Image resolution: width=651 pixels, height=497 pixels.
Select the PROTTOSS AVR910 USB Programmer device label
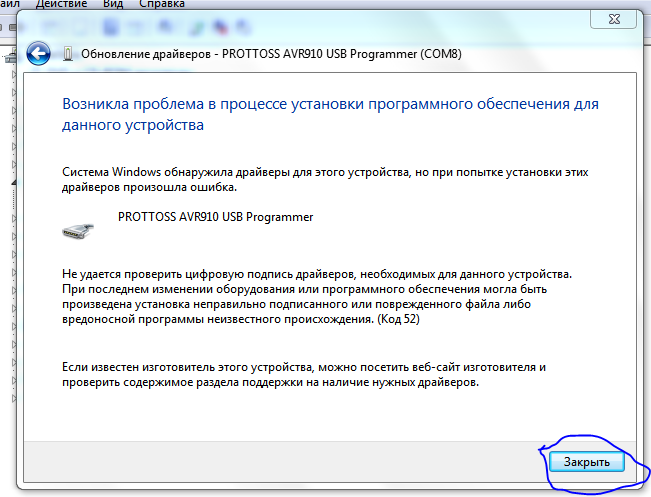tap(215, 216)
